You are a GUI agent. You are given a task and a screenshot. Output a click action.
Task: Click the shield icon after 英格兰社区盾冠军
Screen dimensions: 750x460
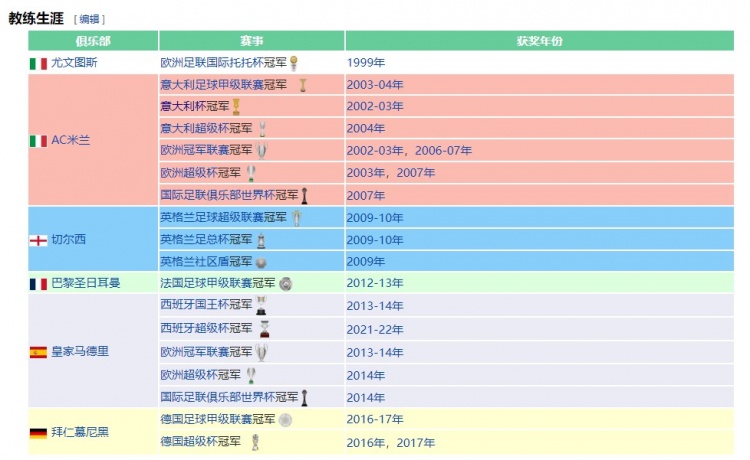point(261,263)
